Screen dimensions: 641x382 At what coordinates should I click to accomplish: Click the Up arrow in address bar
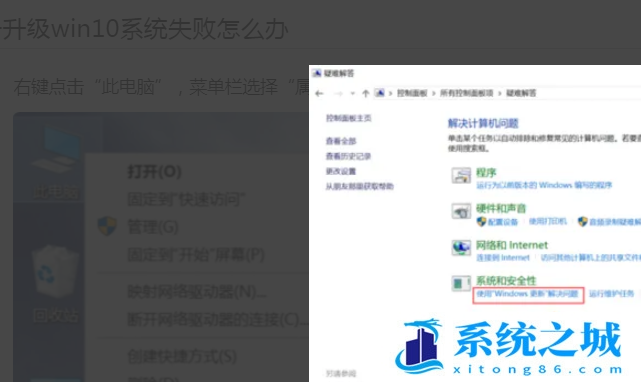point(366,93)
